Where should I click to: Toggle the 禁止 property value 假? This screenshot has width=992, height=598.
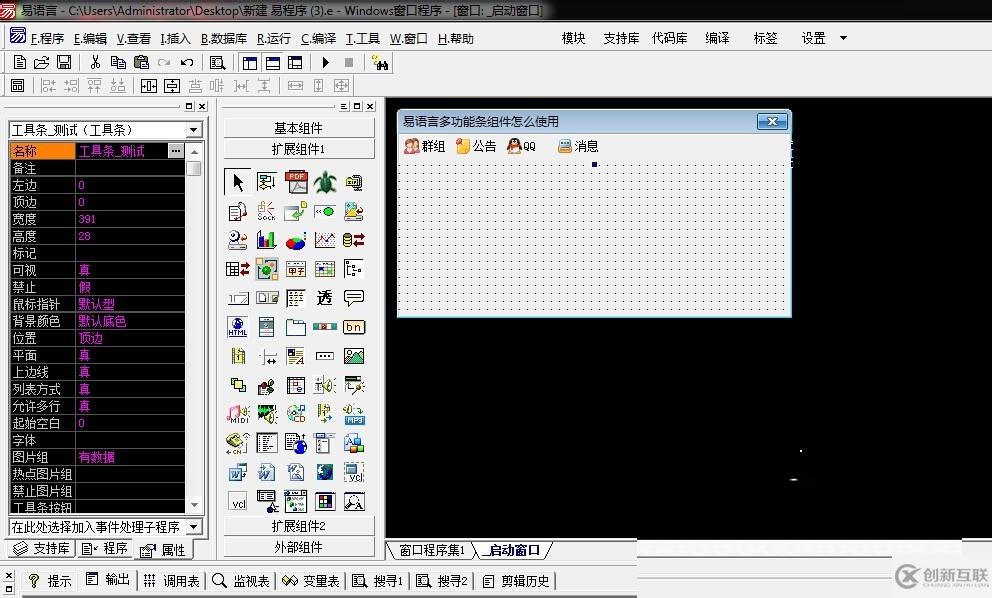tap(130, 287)
